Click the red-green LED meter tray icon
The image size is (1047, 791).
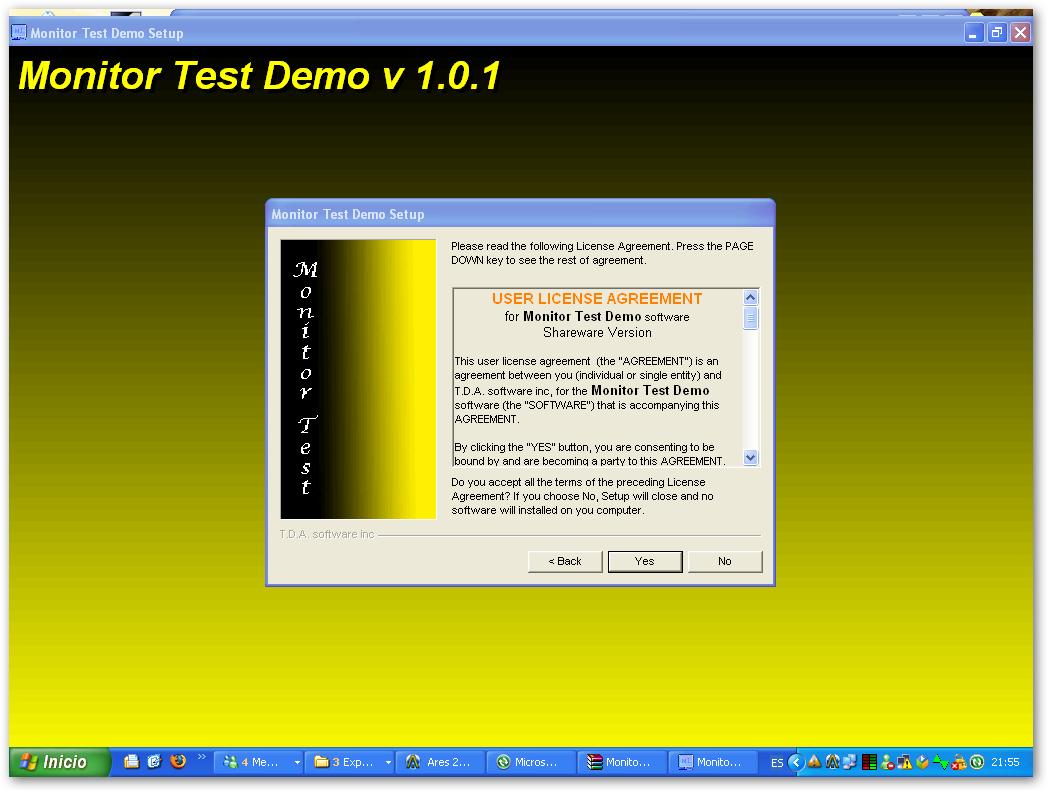tap(869, 762)
